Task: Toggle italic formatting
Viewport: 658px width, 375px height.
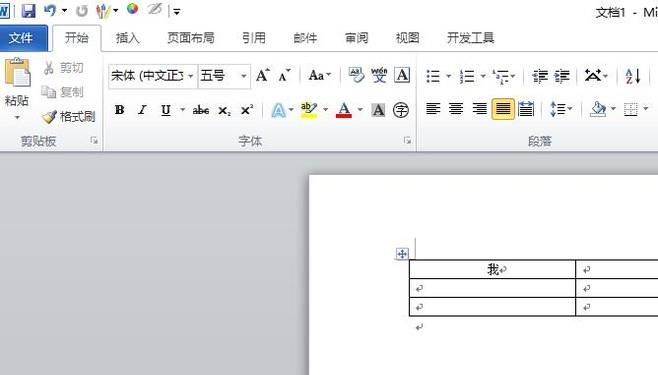Action: pos(143,110)
